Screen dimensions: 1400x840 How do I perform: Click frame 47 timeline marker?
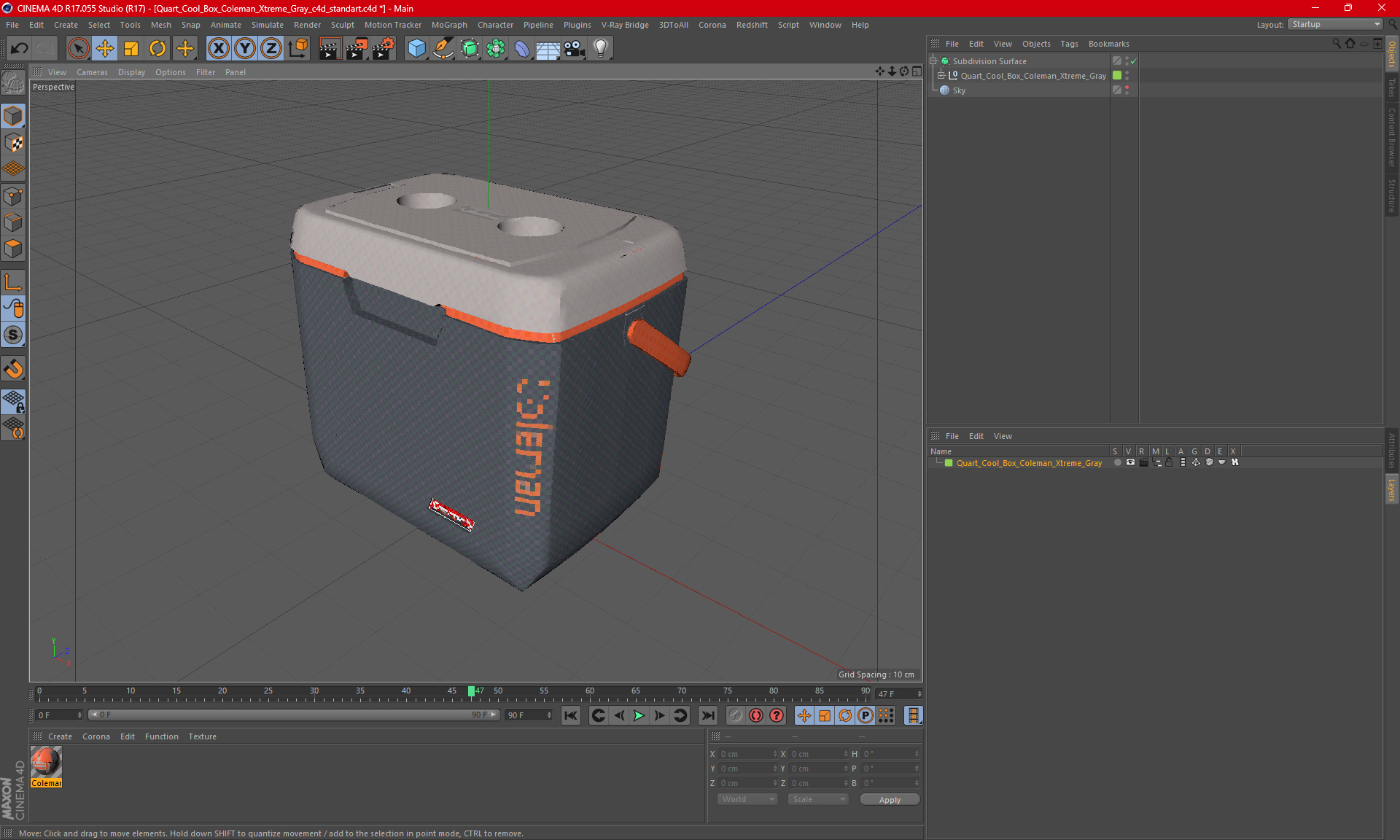[x=472, y=691]
